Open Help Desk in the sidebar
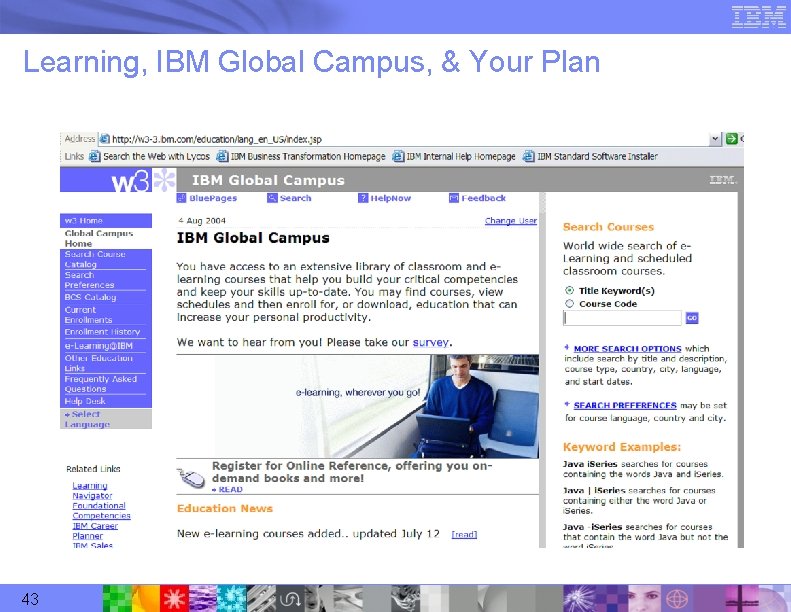This screenshot has height=612, width=791. tap(85, 402)
